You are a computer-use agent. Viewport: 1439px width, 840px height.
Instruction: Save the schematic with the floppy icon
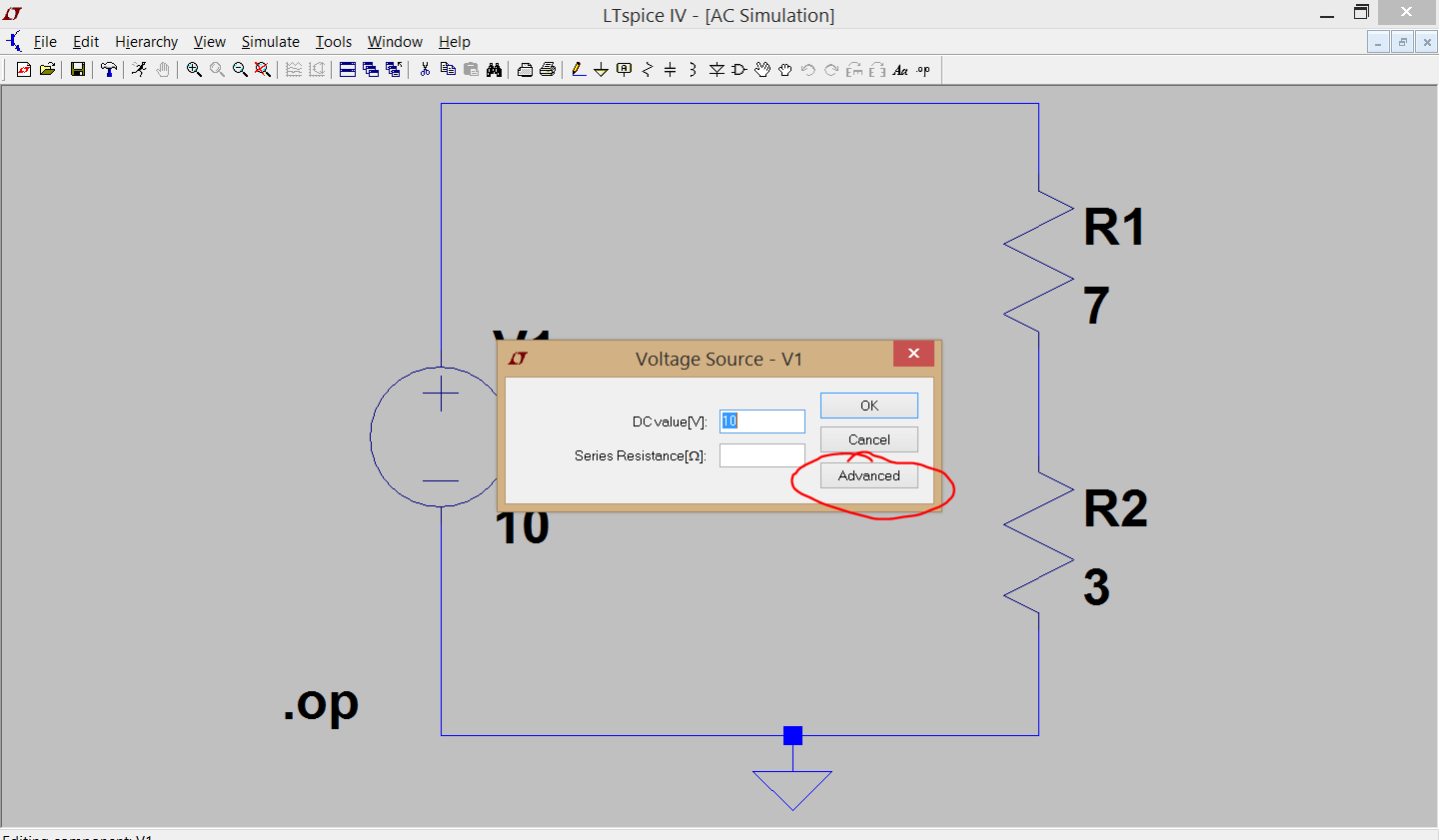78,69
